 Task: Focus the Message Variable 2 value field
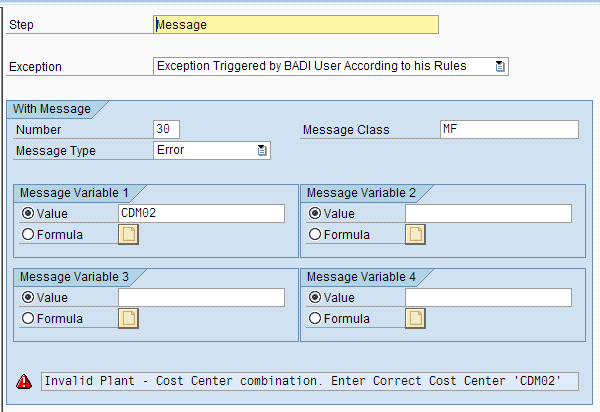(488, 213)
